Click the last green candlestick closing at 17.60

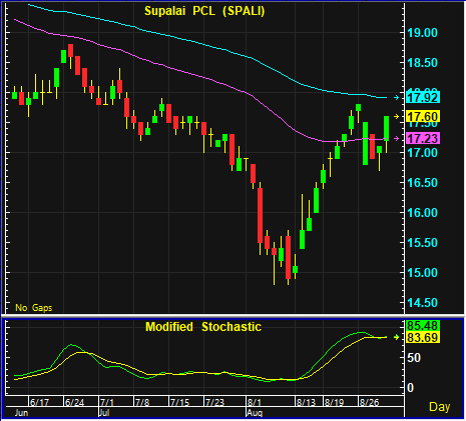pos(386,129)
